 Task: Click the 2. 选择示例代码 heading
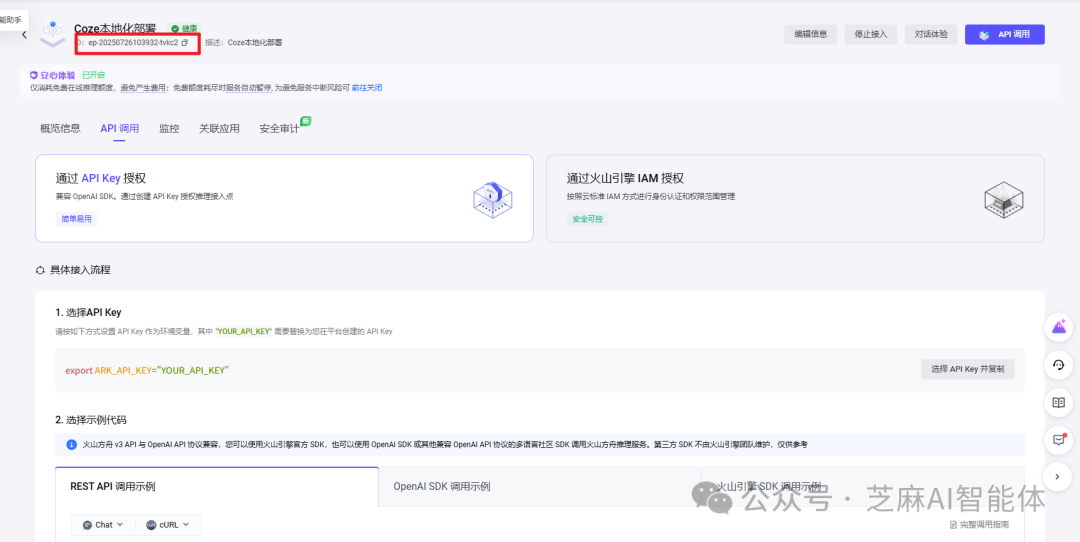(x=91, y=420)
